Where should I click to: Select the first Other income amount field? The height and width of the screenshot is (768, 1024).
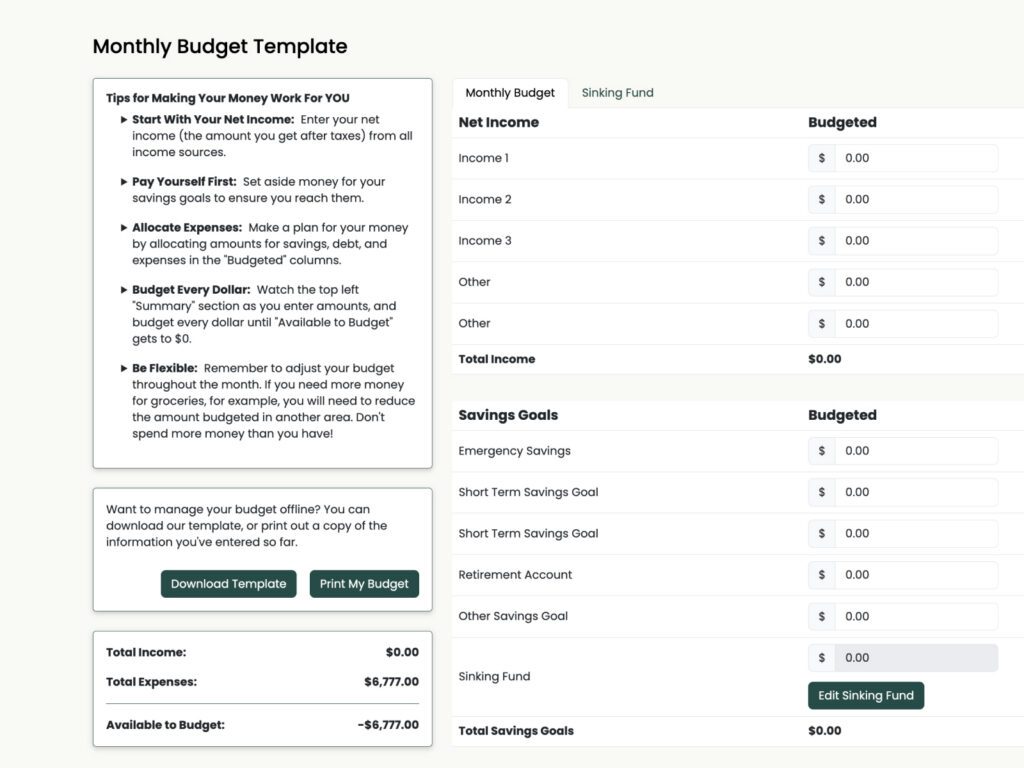(x=916, y=282)
